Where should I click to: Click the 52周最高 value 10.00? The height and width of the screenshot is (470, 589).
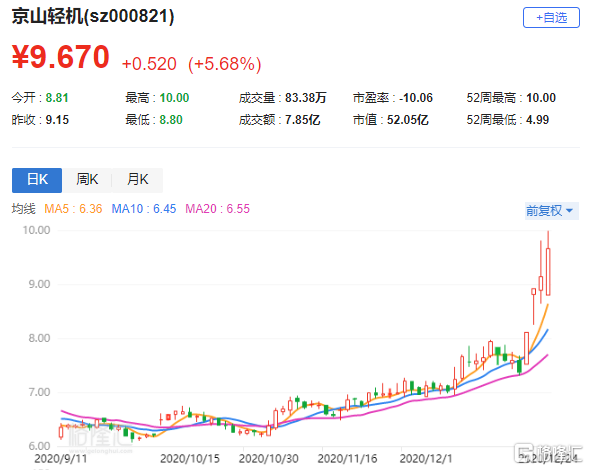click(541, 98)
